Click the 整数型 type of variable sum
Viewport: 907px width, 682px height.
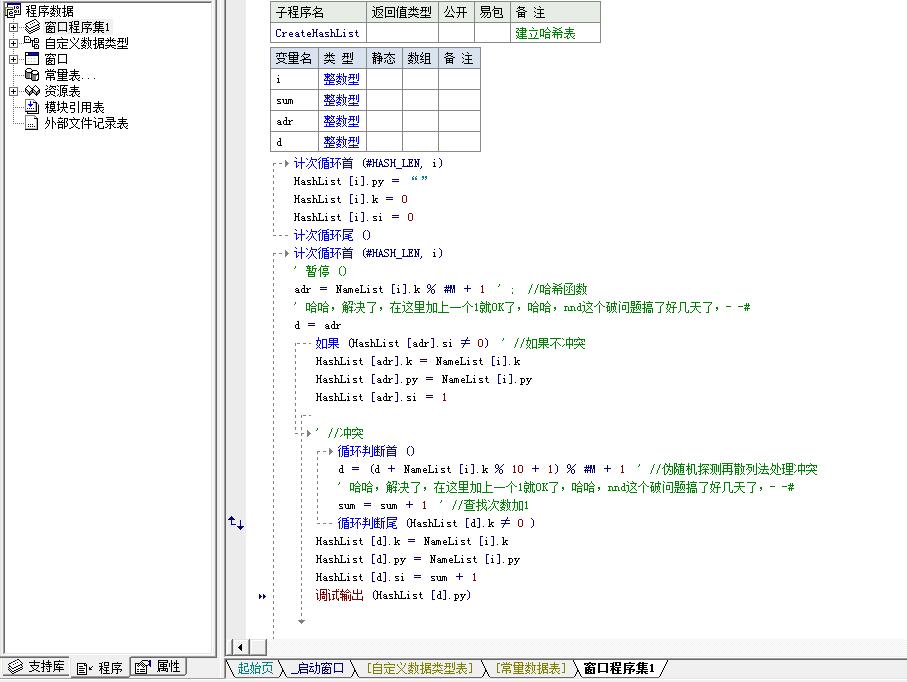(341, 100)
